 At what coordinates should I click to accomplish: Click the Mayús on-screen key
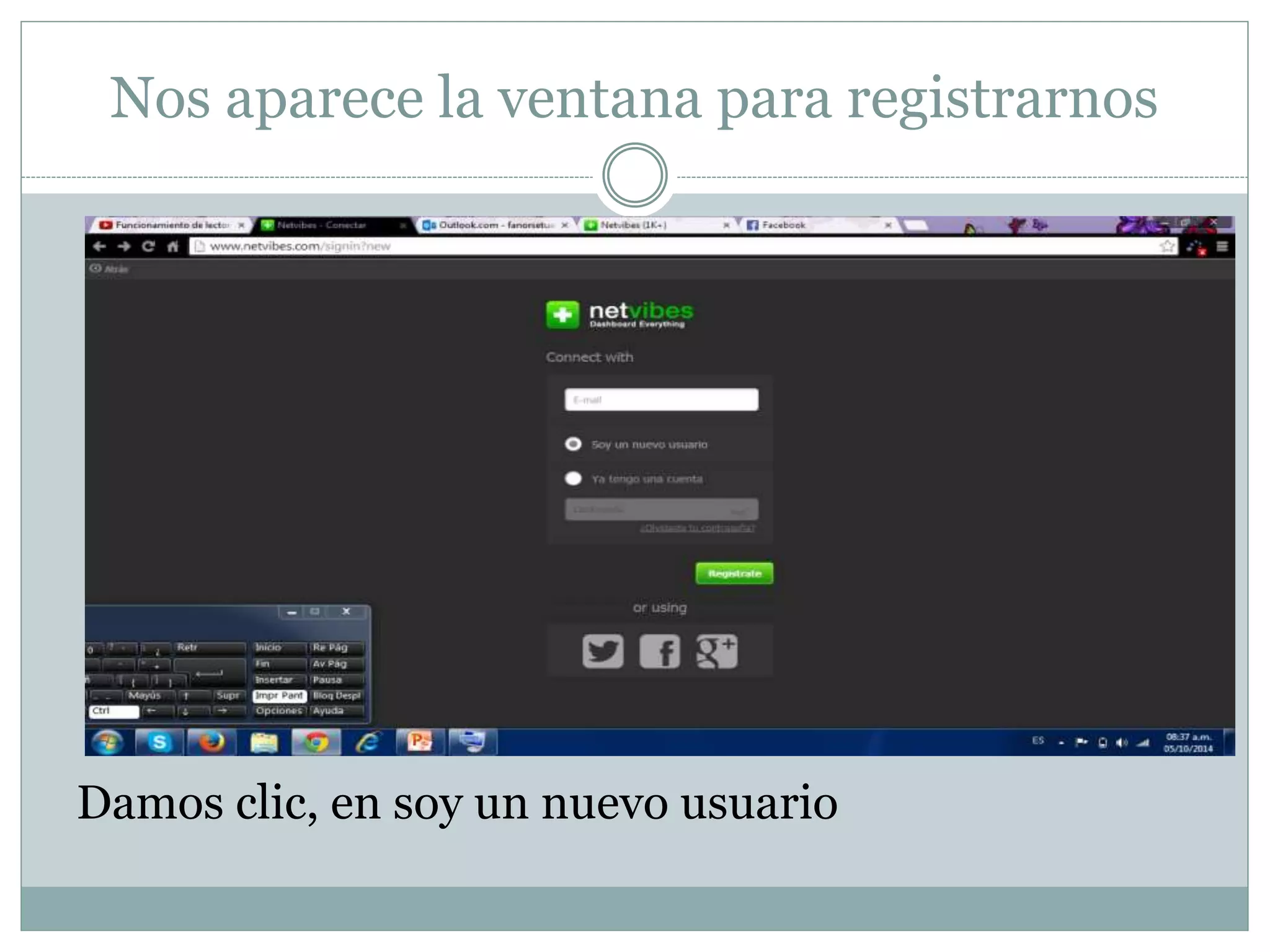(x=149, y=695)
